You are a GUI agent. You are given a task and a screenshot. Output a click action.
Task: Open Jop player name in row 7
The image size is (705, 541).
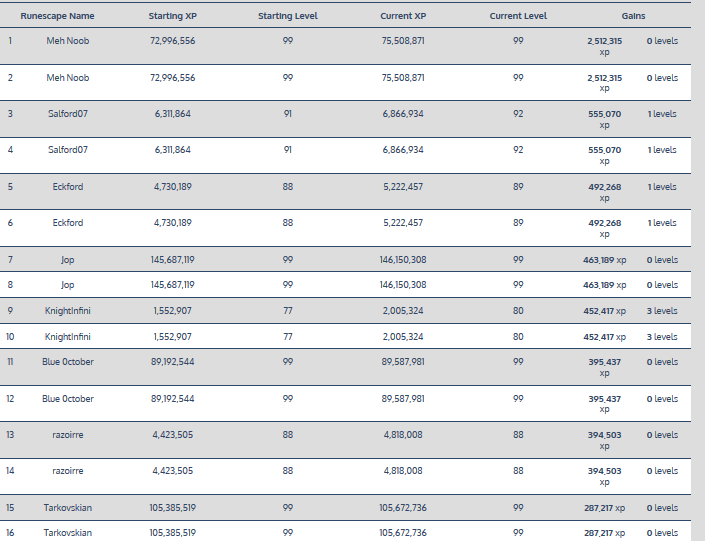point(68,260)
